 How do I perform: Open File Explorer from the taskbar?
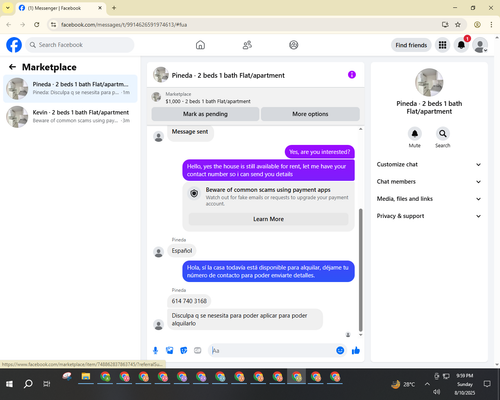coord(86,377)
